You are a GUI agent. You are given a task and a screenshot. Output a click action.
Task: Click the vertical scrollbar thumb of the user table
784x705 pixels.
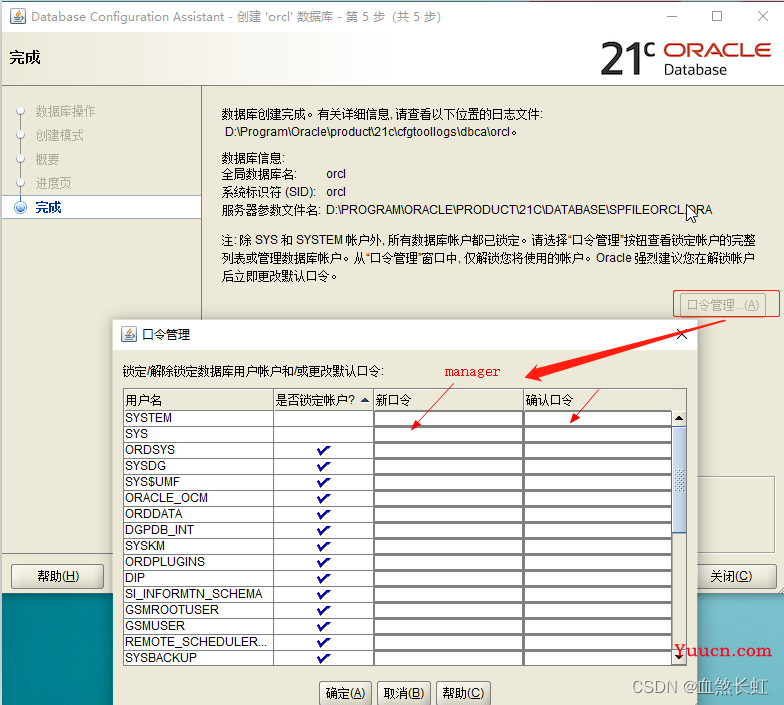pyautogui.click(x=679, y=480)
